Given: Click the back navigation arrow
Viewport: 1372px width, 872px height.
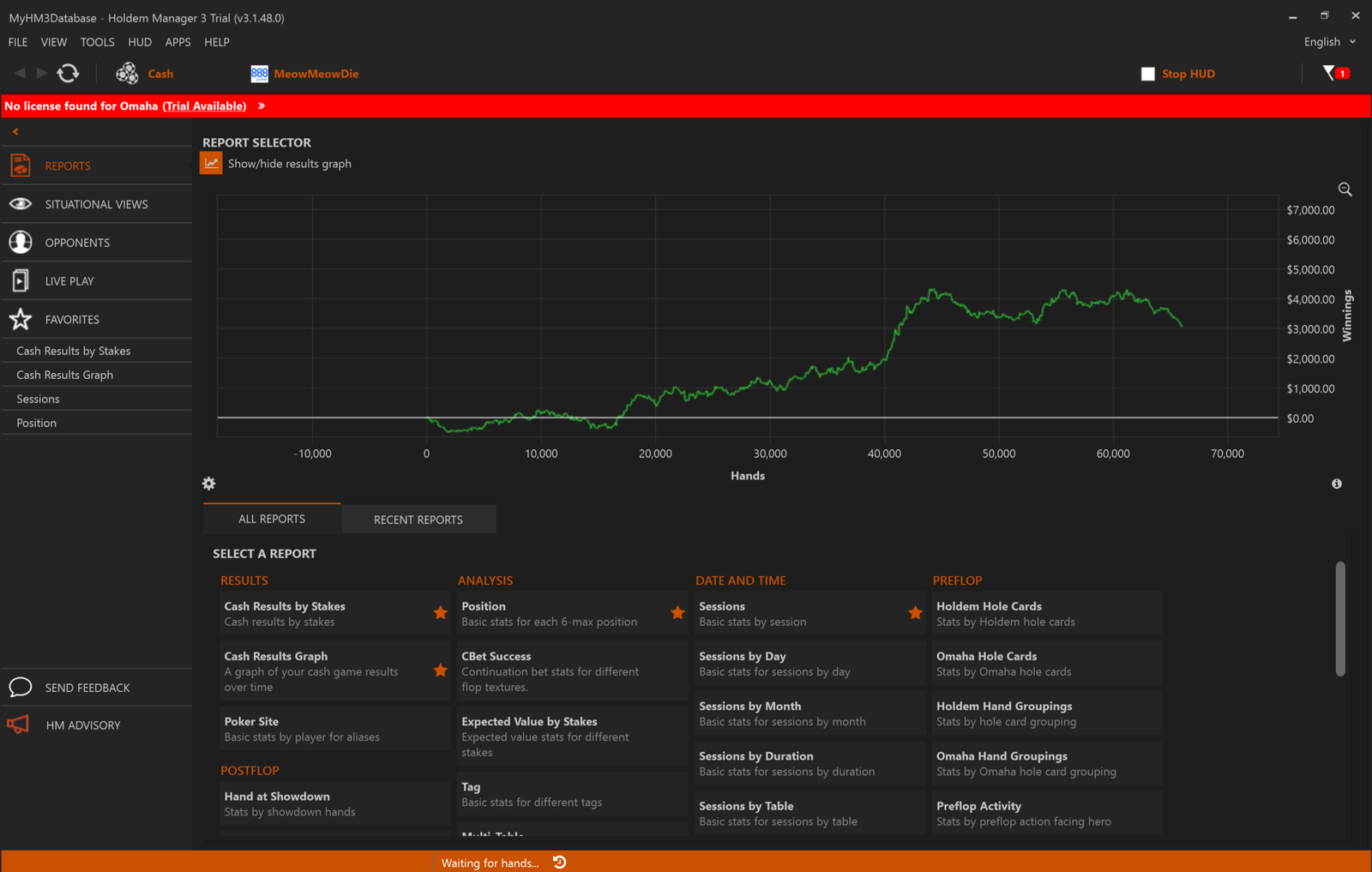Looking at the screenshot, I should (20, 74).
